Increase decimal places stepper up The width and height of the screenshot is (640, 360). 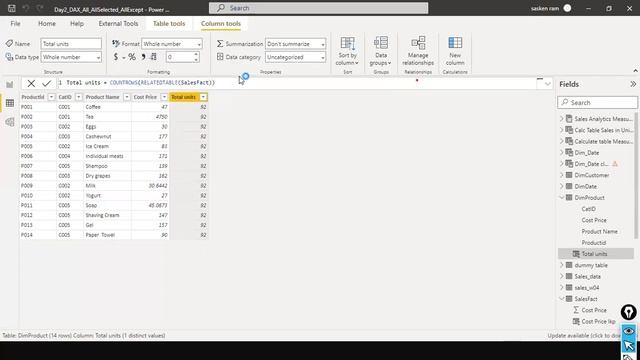(196, 54)
